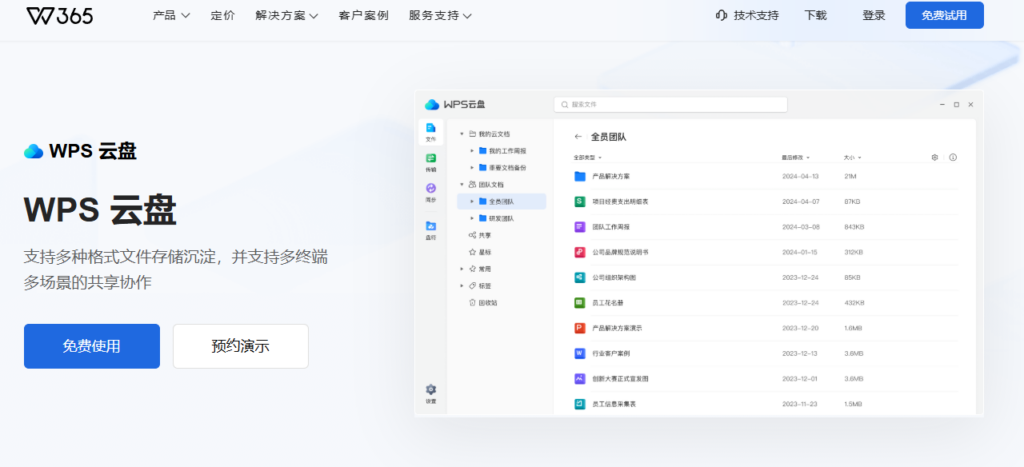The width and height of the screenshot is (1024, 467).
Task: Open list settings gear in the column header
Action: 935,157
